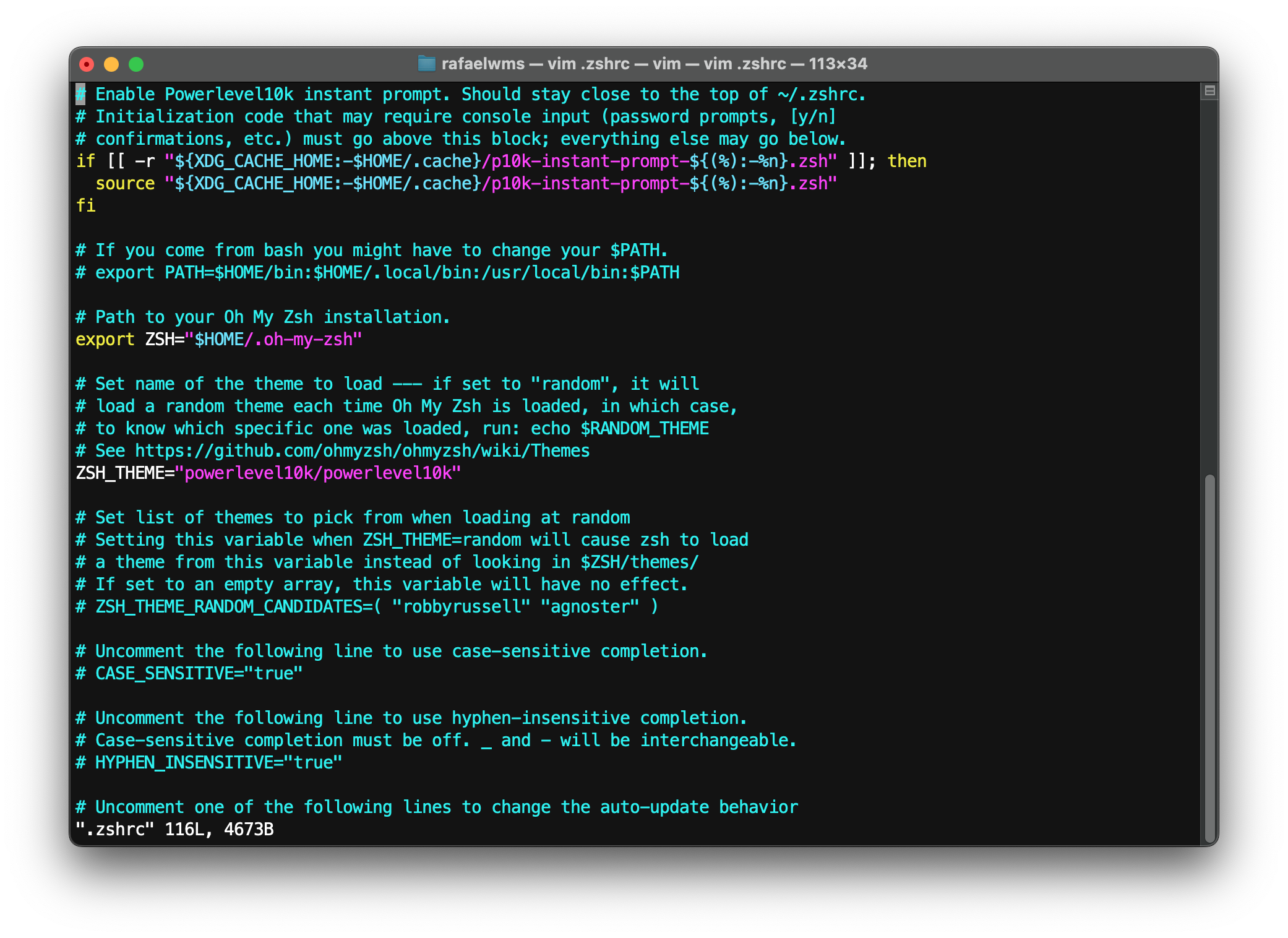1288x938 pixels.
Task: Click the 'then' keyword
Action: pyautogui.click(x=907, y=161)
